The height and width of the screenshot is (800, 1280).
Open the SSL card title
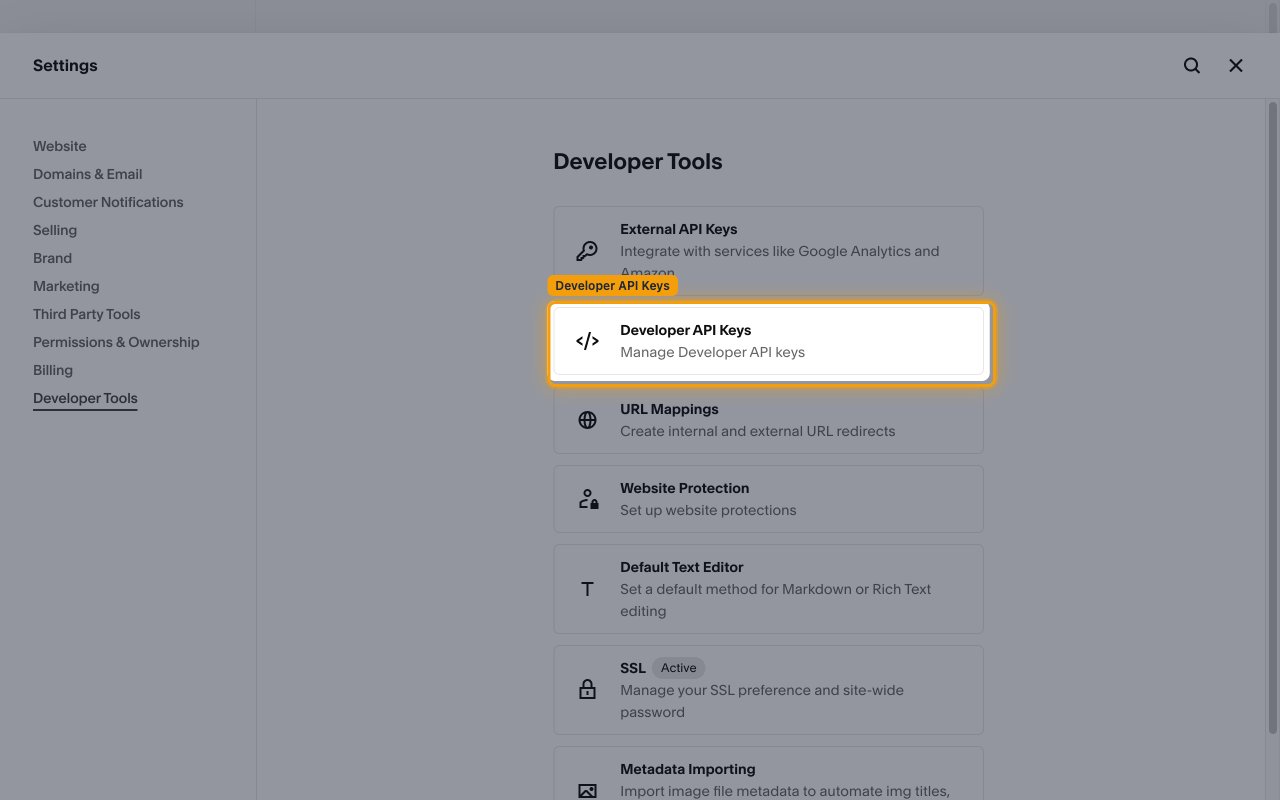tap(633, 668)
